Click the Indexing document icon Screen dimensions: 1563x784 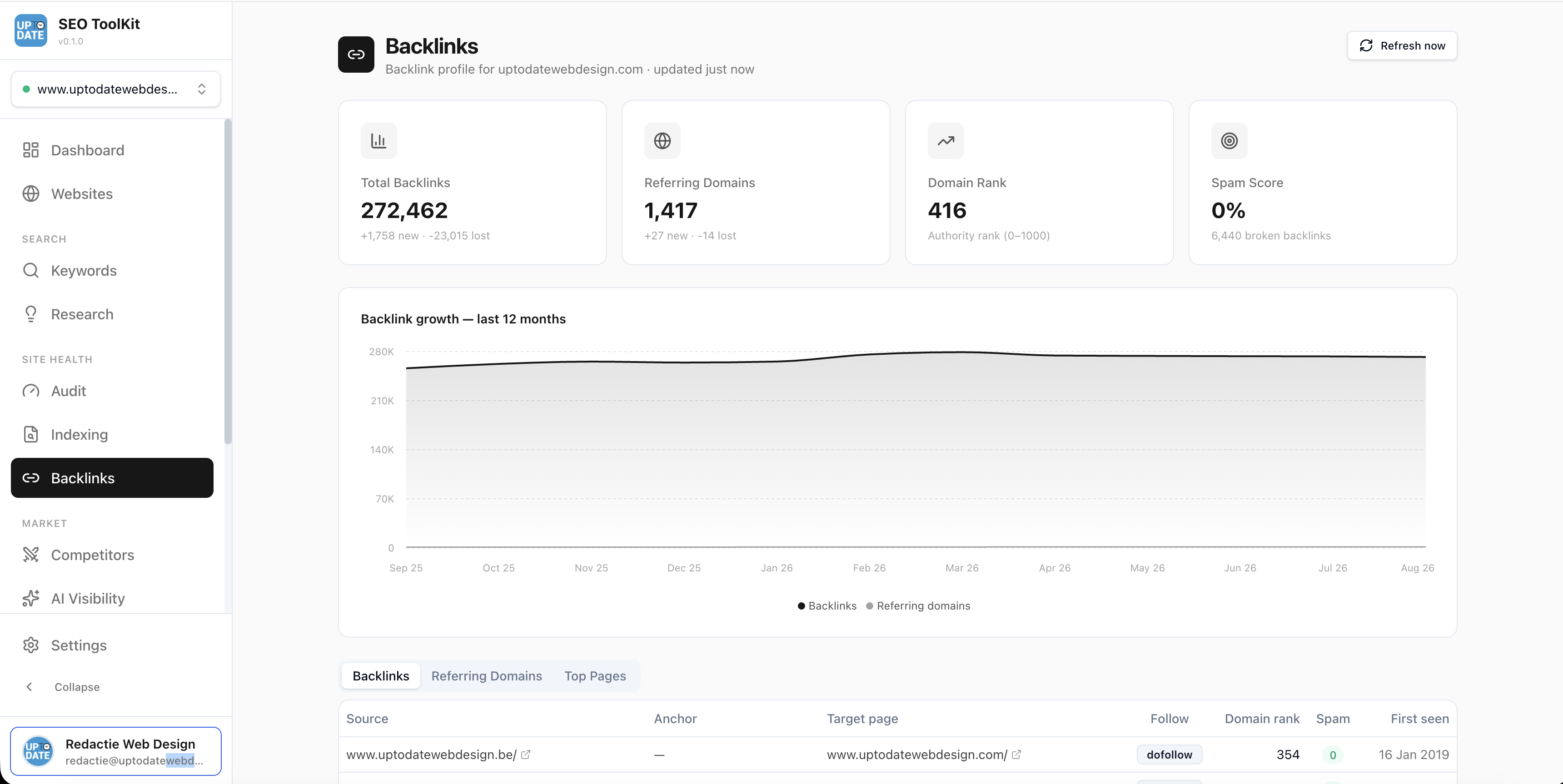[x=30, y=435]
